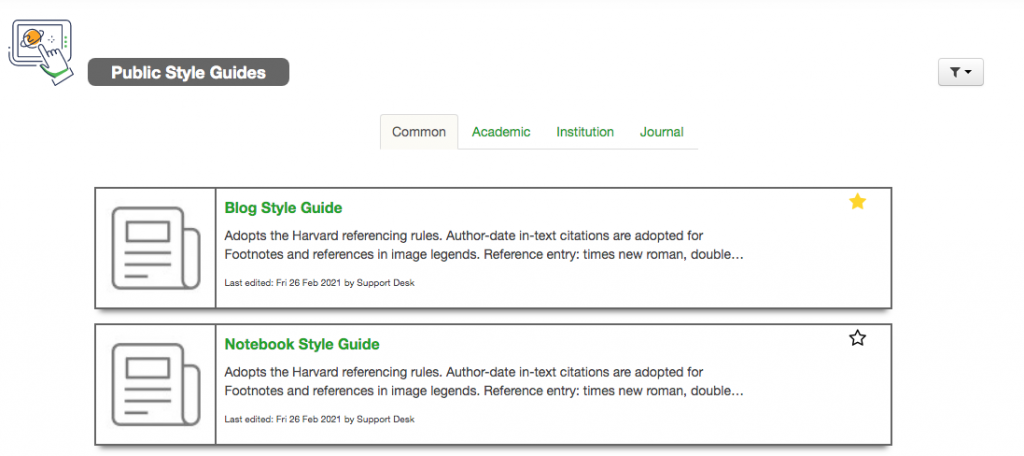Screen dimensions: 1024x456
Task: Select the Blog Style Guide card
Action: point(493,248)
